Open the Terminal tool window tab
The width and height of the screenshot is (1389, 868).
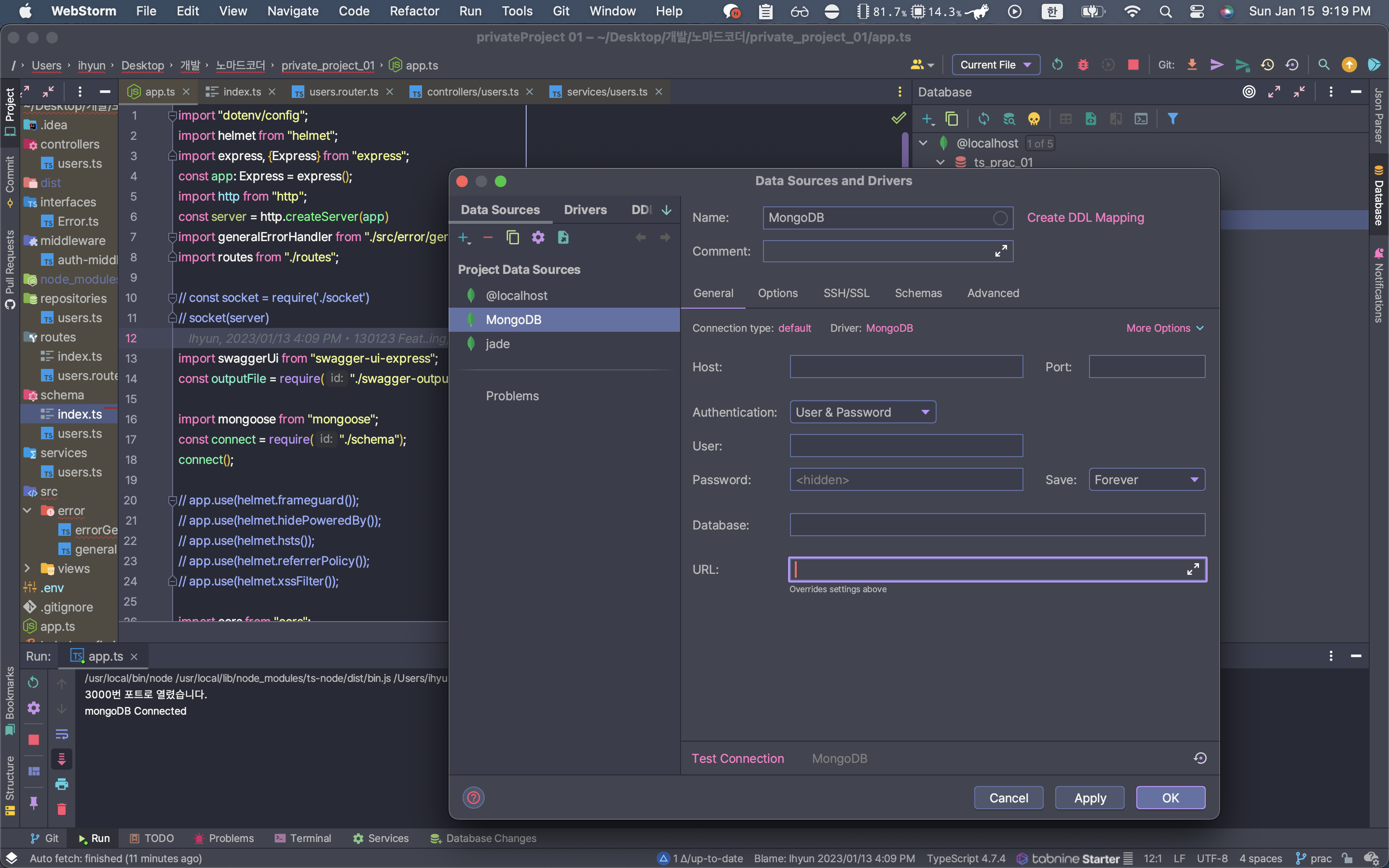point(303,838)
